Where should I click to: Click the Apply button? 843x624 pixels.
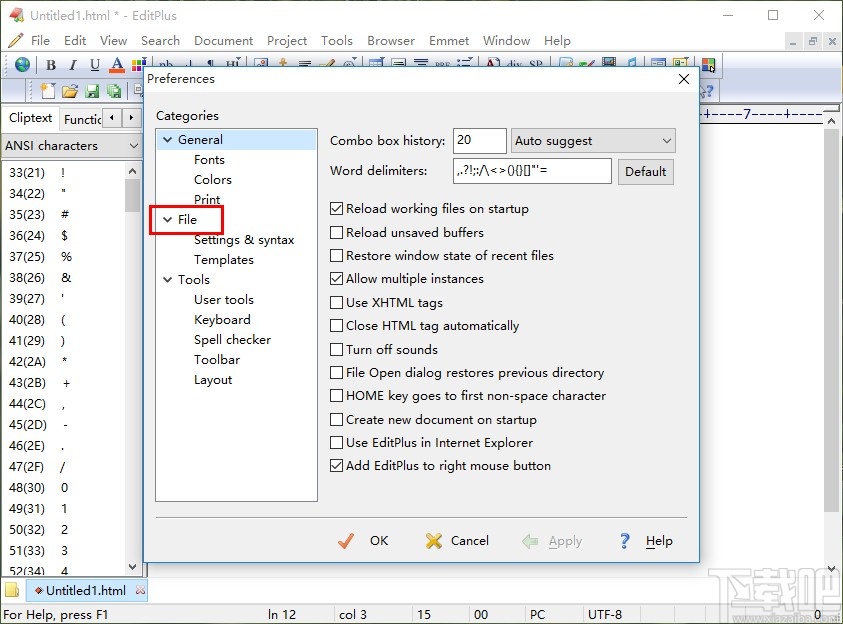(552, 541)
